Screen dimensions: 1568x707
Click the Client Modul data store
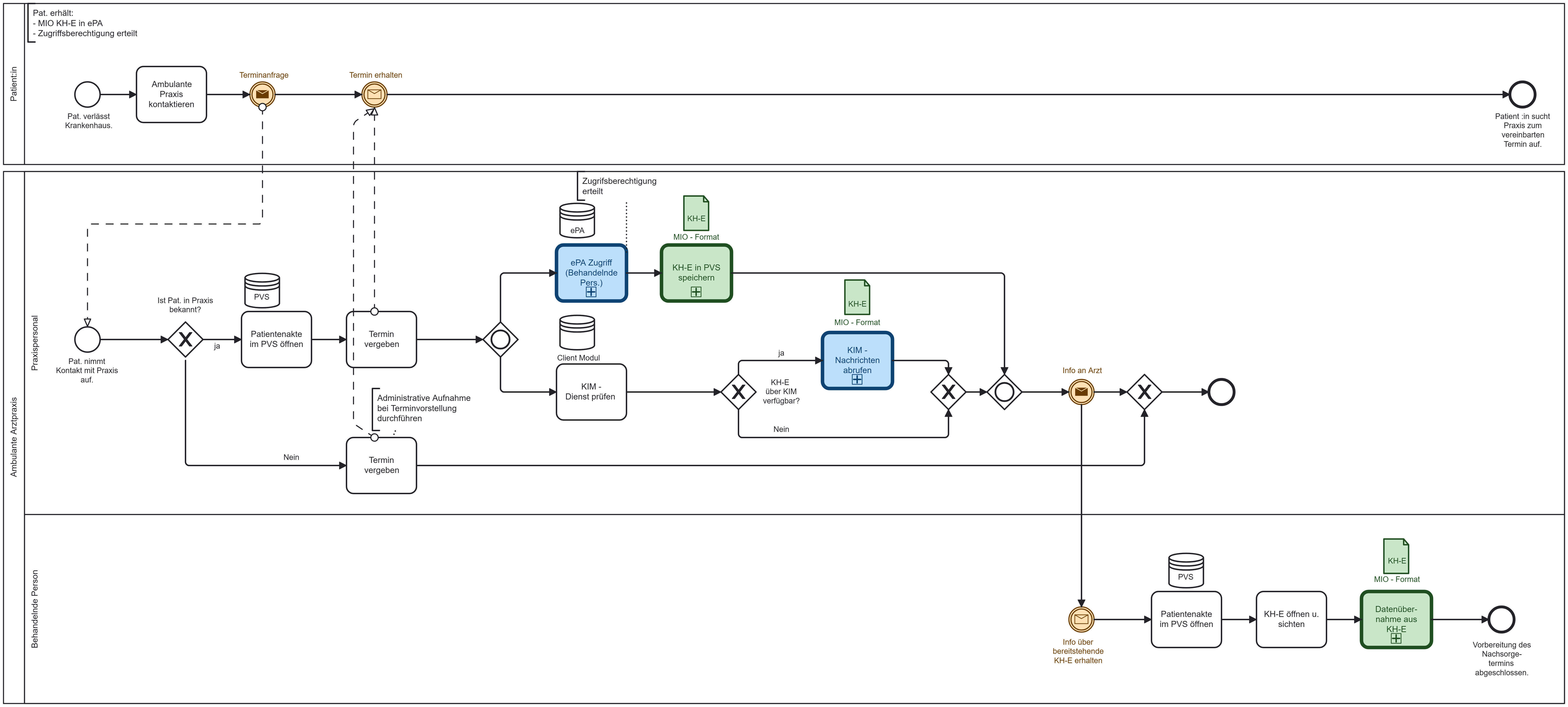coord(577,332)
